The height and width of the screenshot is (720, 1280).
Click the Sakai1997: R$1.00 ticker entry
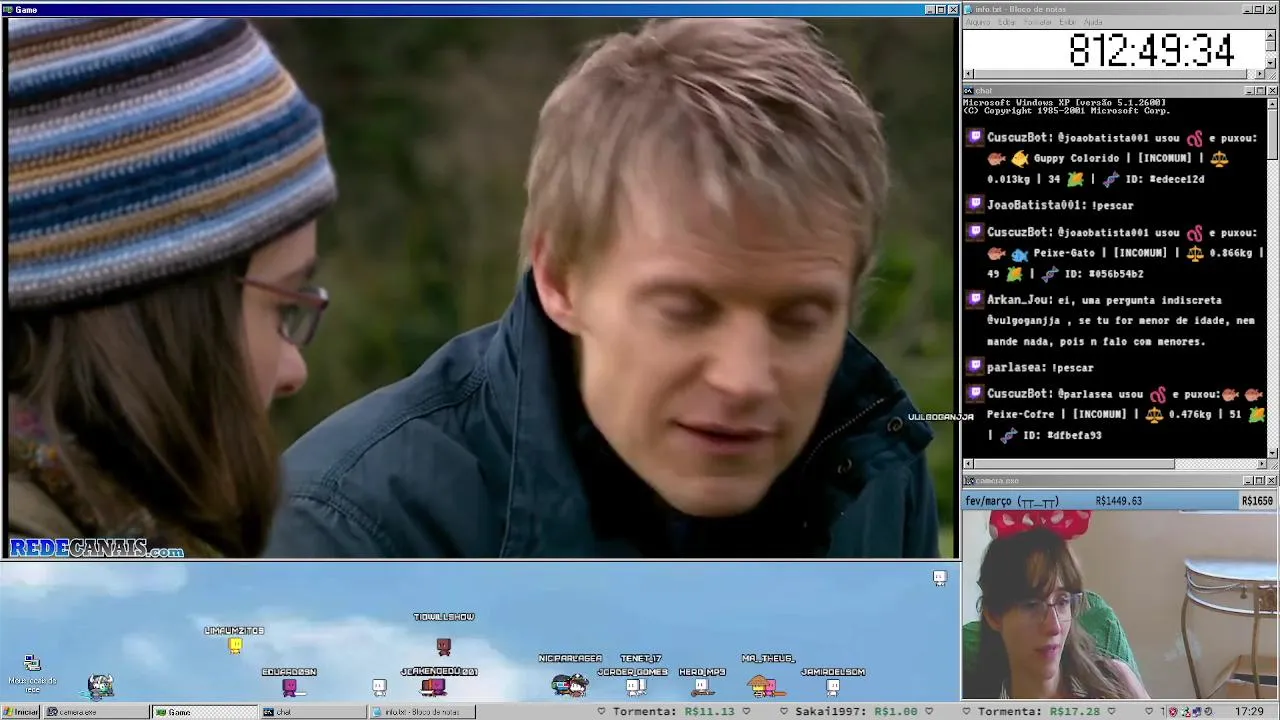855,712
